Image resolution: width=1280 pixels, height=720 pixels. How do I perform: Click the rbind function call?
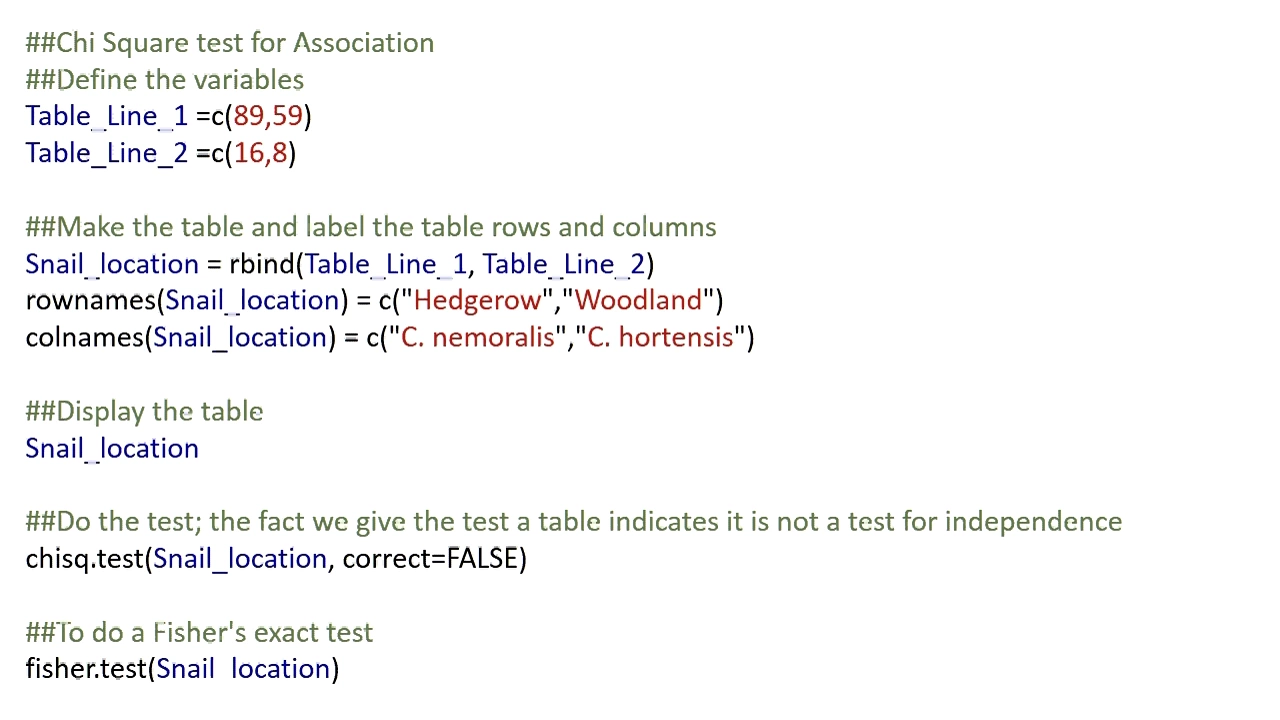click(x=442, y=264)
